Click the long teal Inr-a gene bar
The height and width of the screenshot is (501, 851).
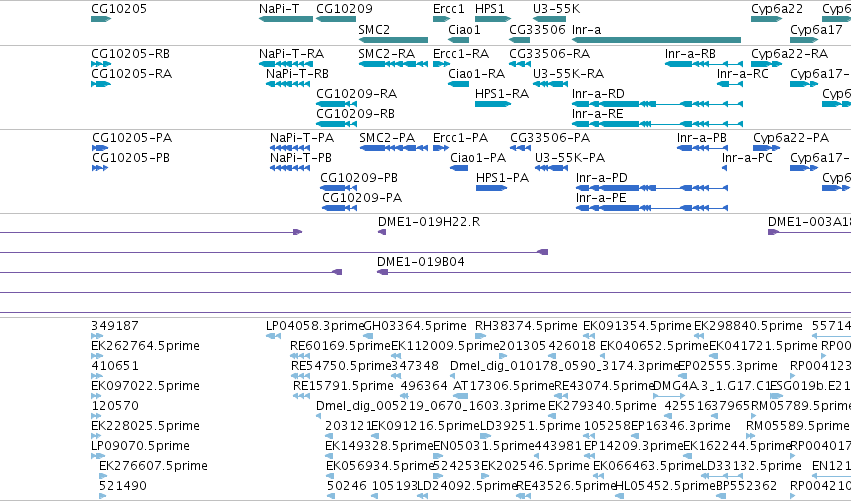pos(656,40)
